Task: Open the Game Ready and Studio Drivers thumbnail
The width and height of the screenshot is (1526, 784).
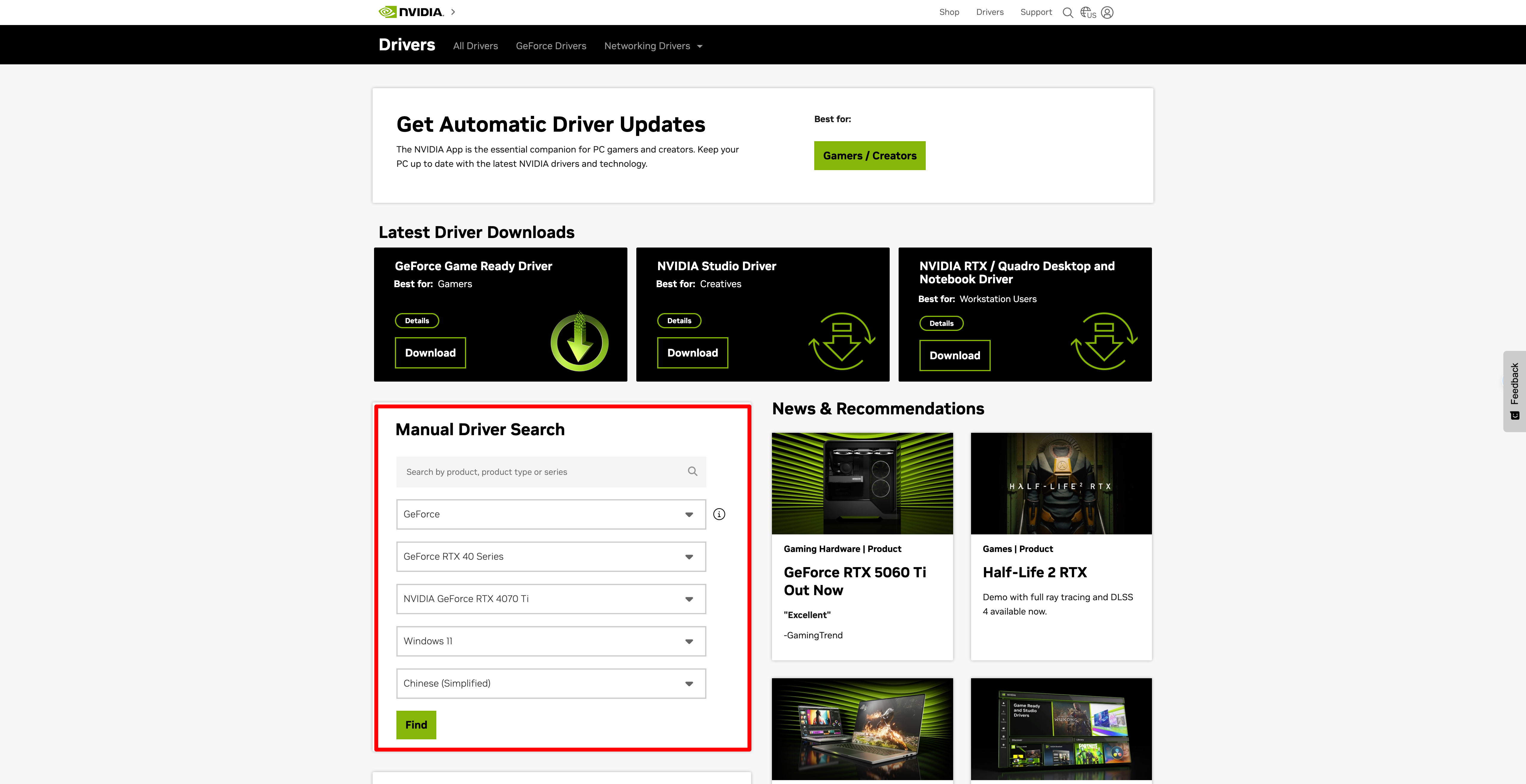Action: pos(1062,729)
